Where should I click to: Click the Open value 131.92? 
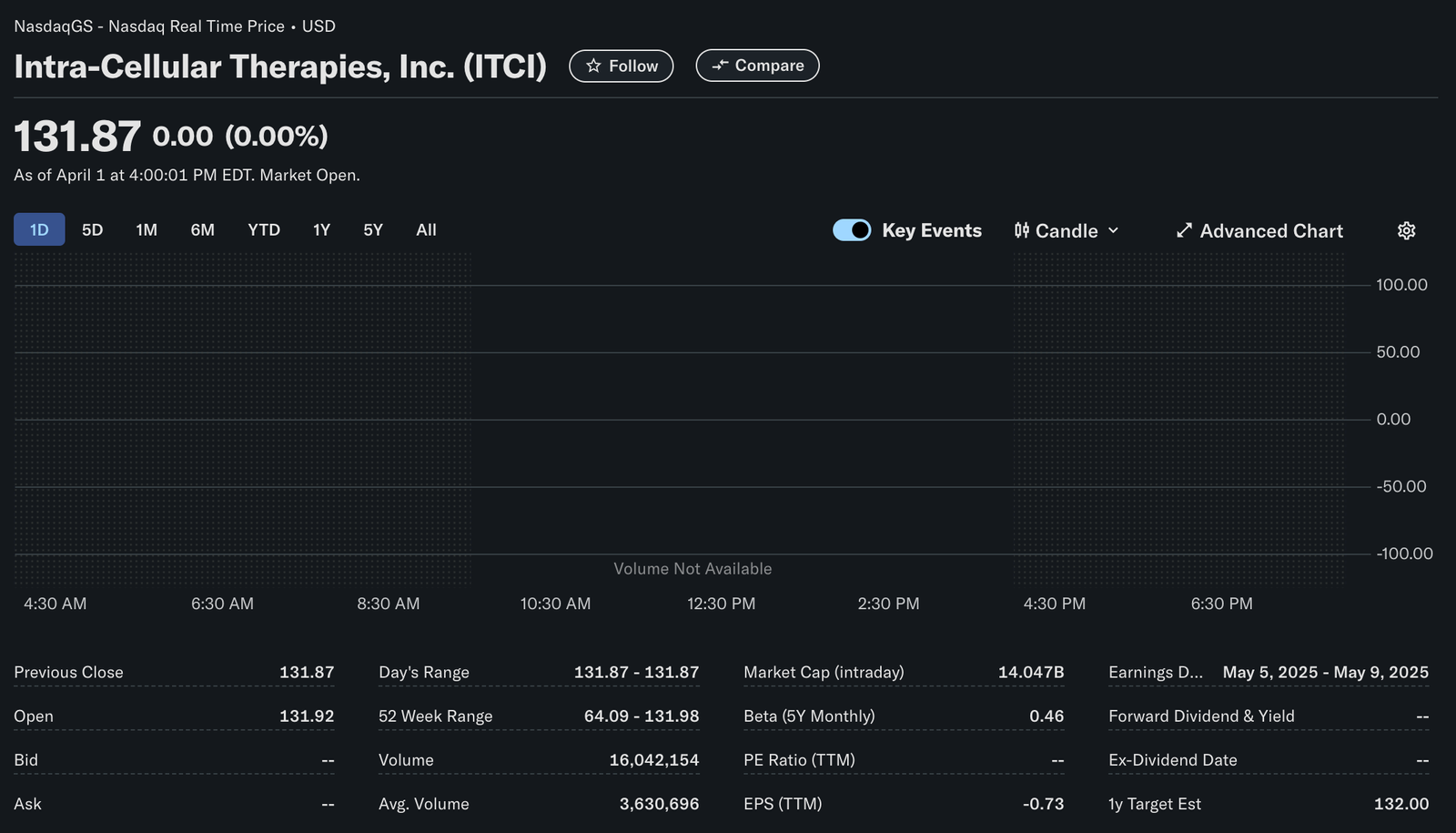pyautogui.click(x=307, y=716)
